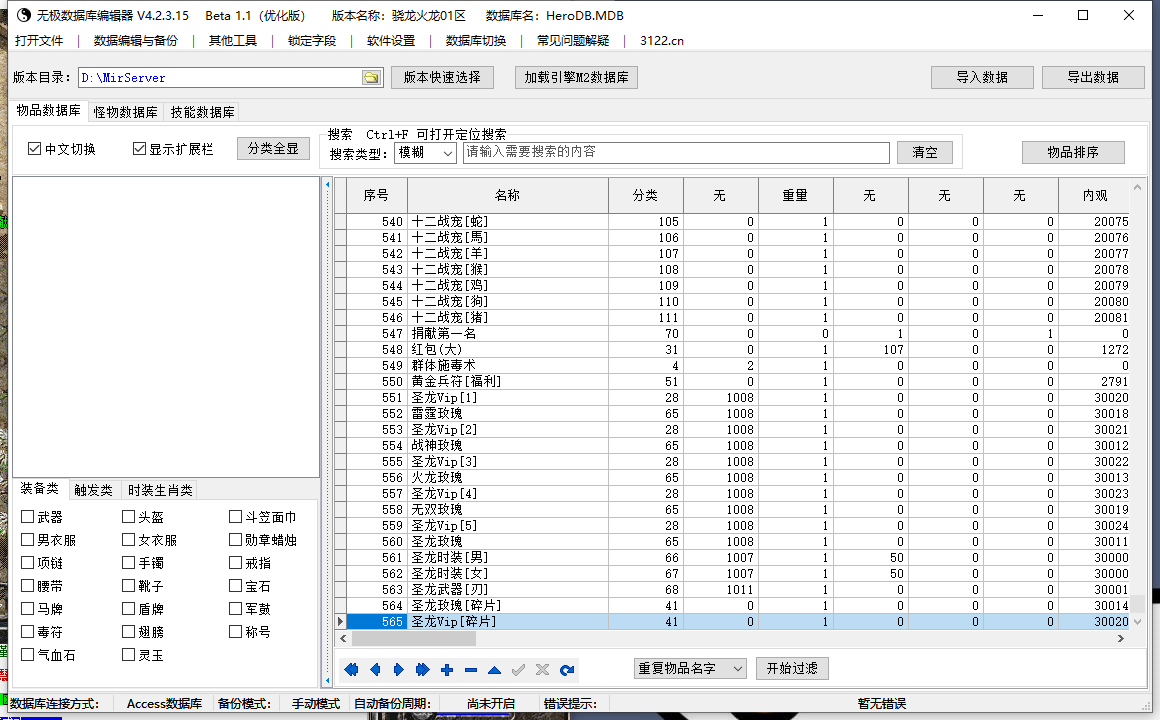
Task: Click the 版本目录 path field
Action: pos(220,78)
